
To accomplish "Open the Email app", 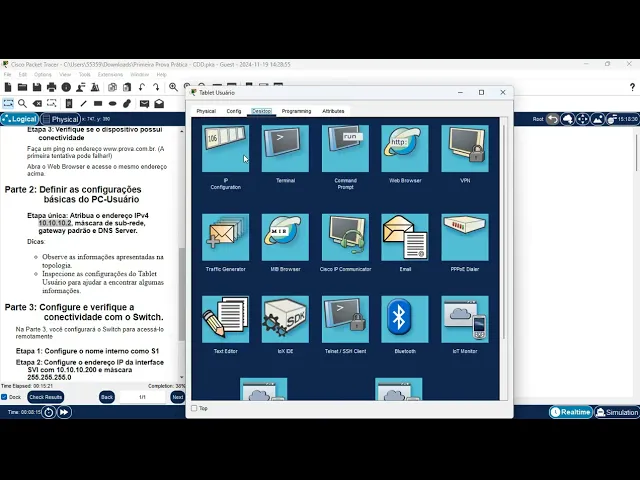I will pos(405,237).
